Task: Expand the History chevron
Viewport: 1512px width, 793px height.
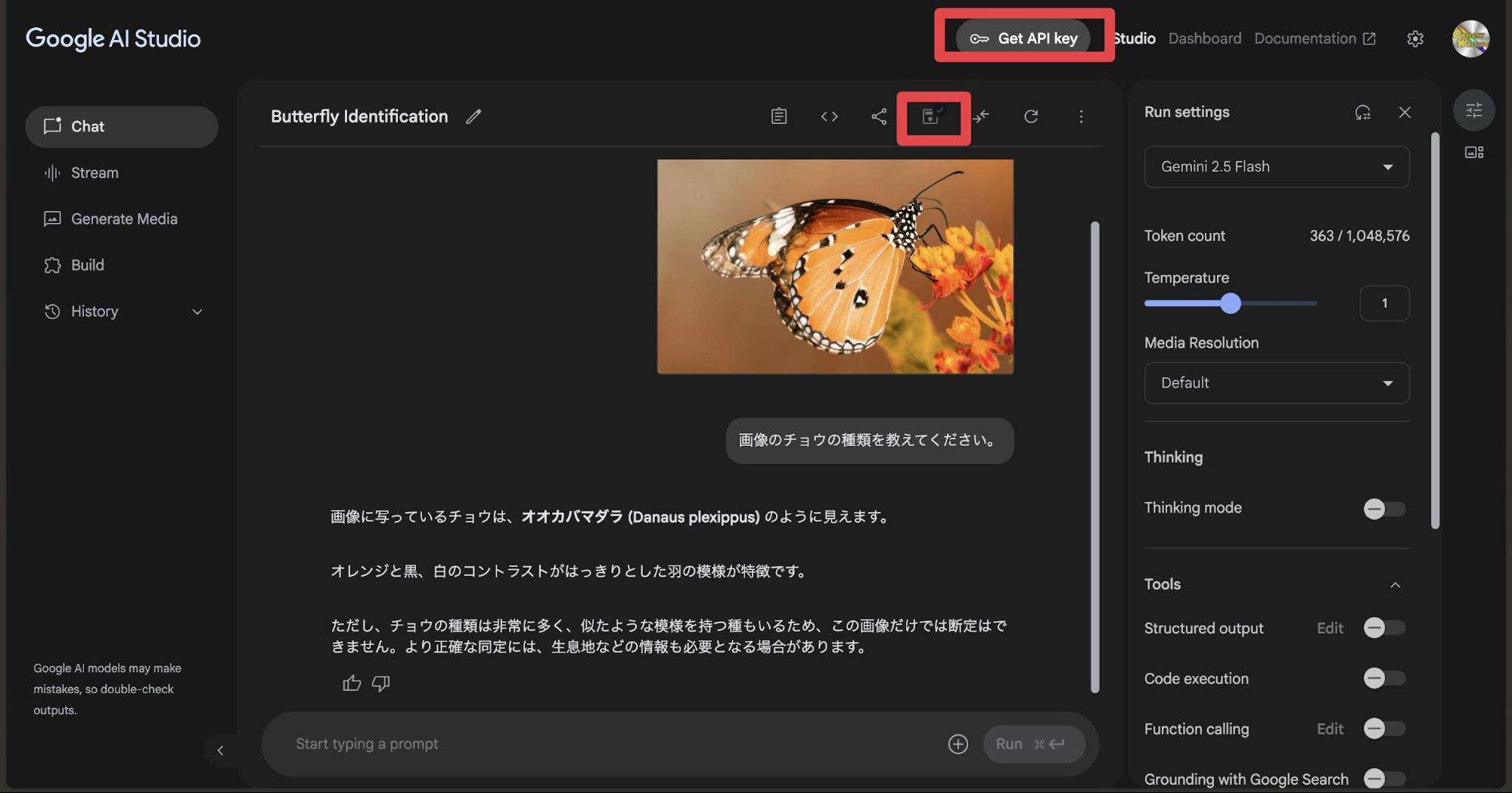Action: [197, 311]
